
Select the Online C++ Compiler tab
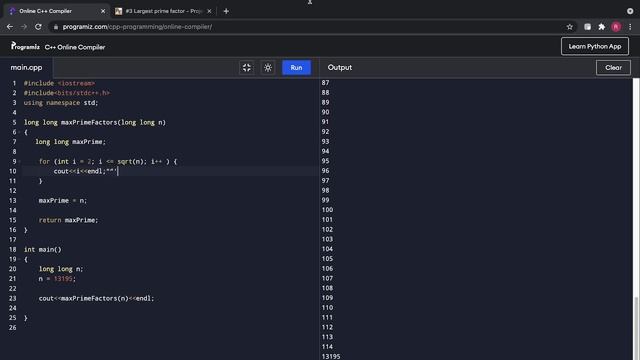click(56, 11)
